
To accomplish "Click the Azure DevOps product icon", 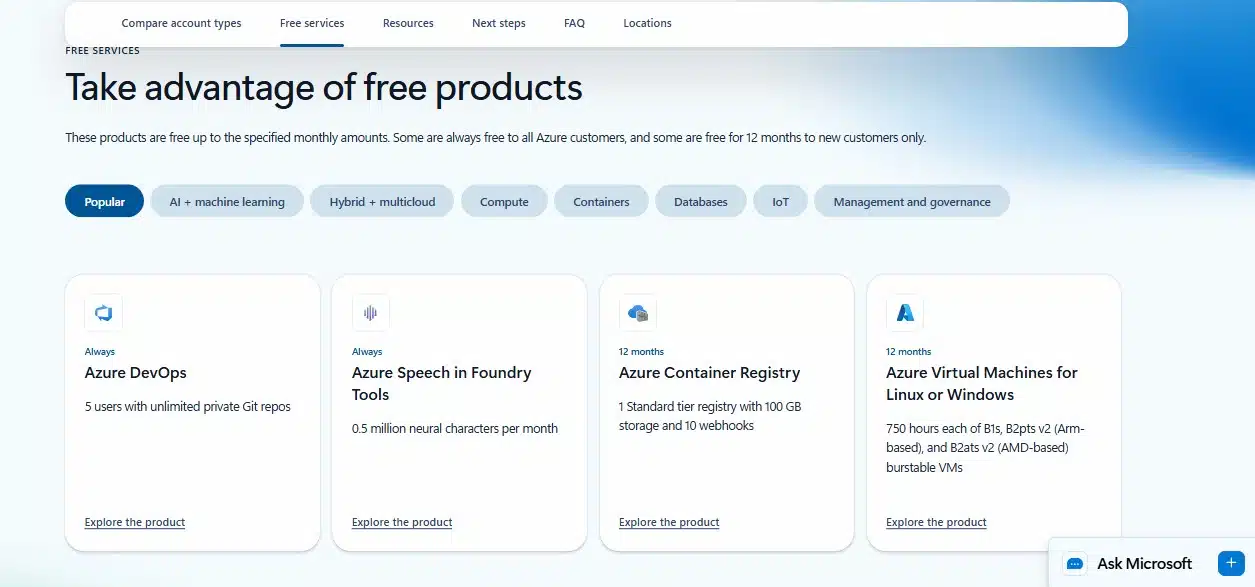I will [x=103, y=313].
